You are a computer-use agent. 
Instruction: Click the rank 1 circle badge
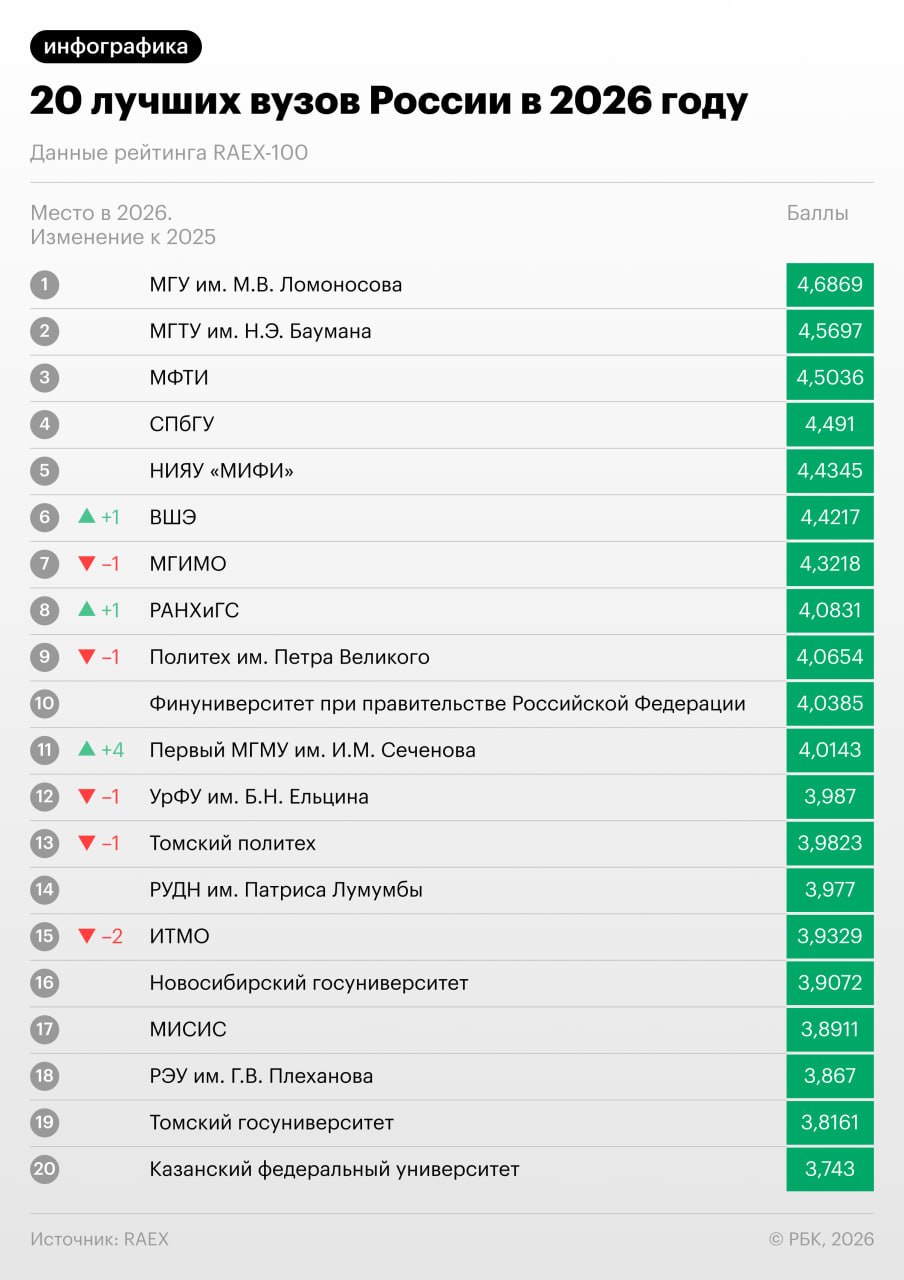point(45,285)
